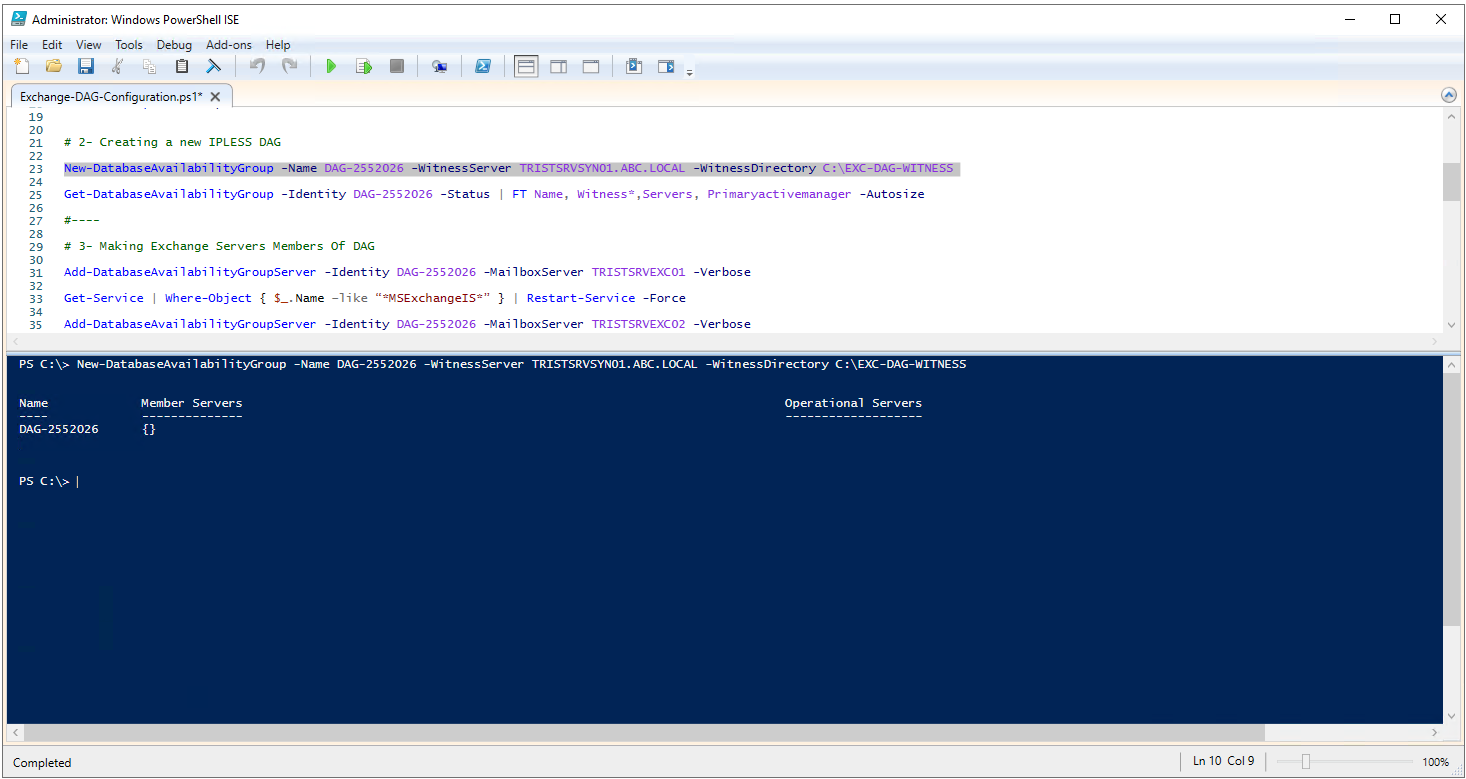Image resolution: width=1466 pixels, height=779 pixels.
Task: Click DAG-2552026 in console output row
Action: tap(59, 429)
